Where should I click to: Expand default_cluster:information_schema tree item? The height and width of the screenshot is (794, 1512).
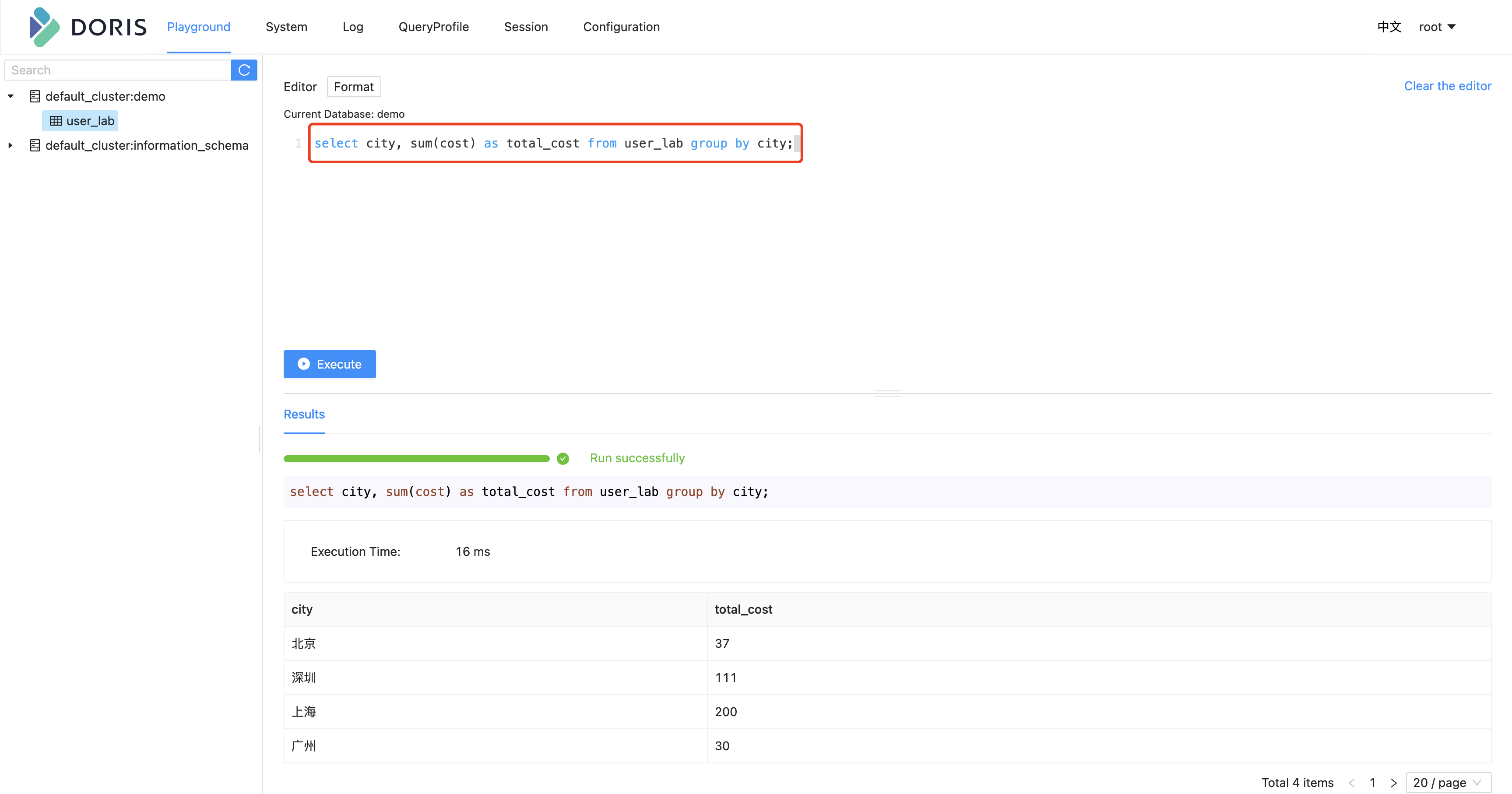pos(12,144)
